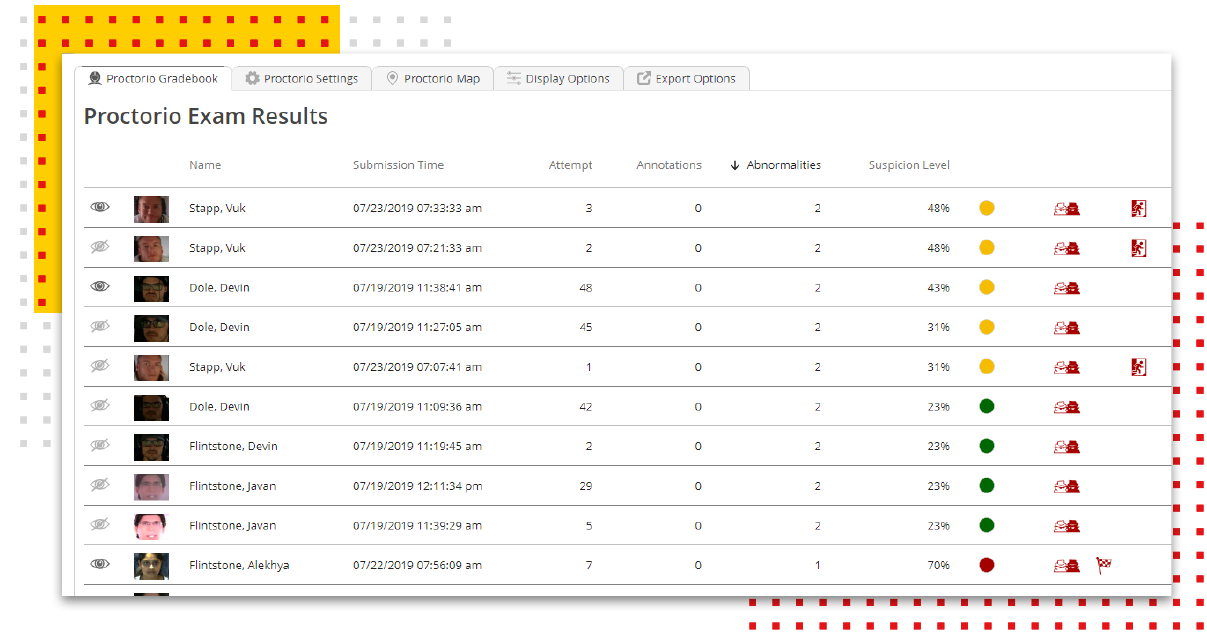Click exit-exam icon on Stapp attempt 1 row
Image resolution: width=1207 pixels, height=635 pixels.
tap(1138, 367)
